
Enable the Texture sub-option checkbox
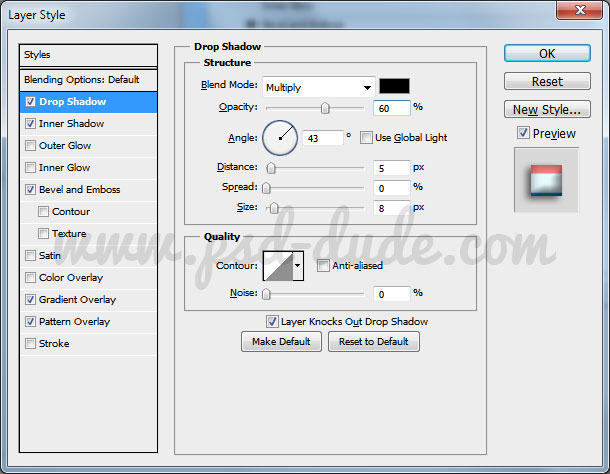(44, 233)
